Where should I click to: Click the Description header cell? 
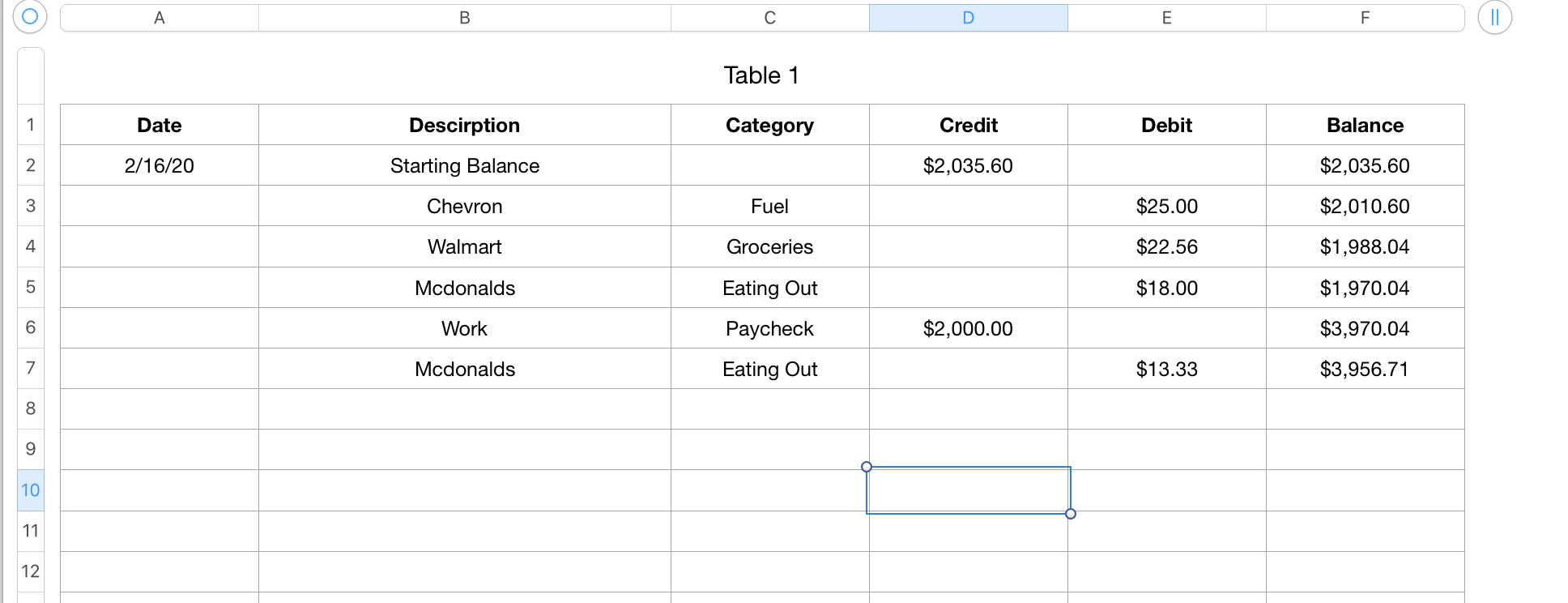coord(464,126)
